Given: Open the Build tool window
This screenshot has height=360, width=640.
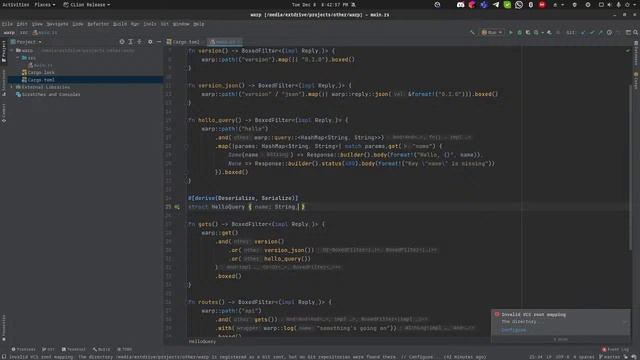Looking at the screenshot, I should (101, 349).
